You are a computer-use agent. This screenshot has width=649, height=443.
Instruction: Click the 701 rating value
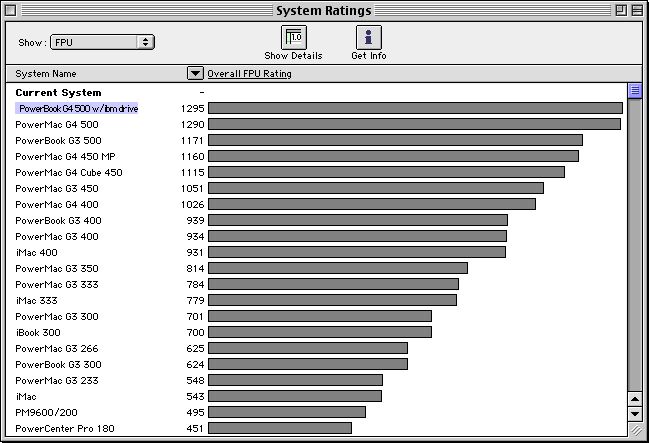coord(195,317)
